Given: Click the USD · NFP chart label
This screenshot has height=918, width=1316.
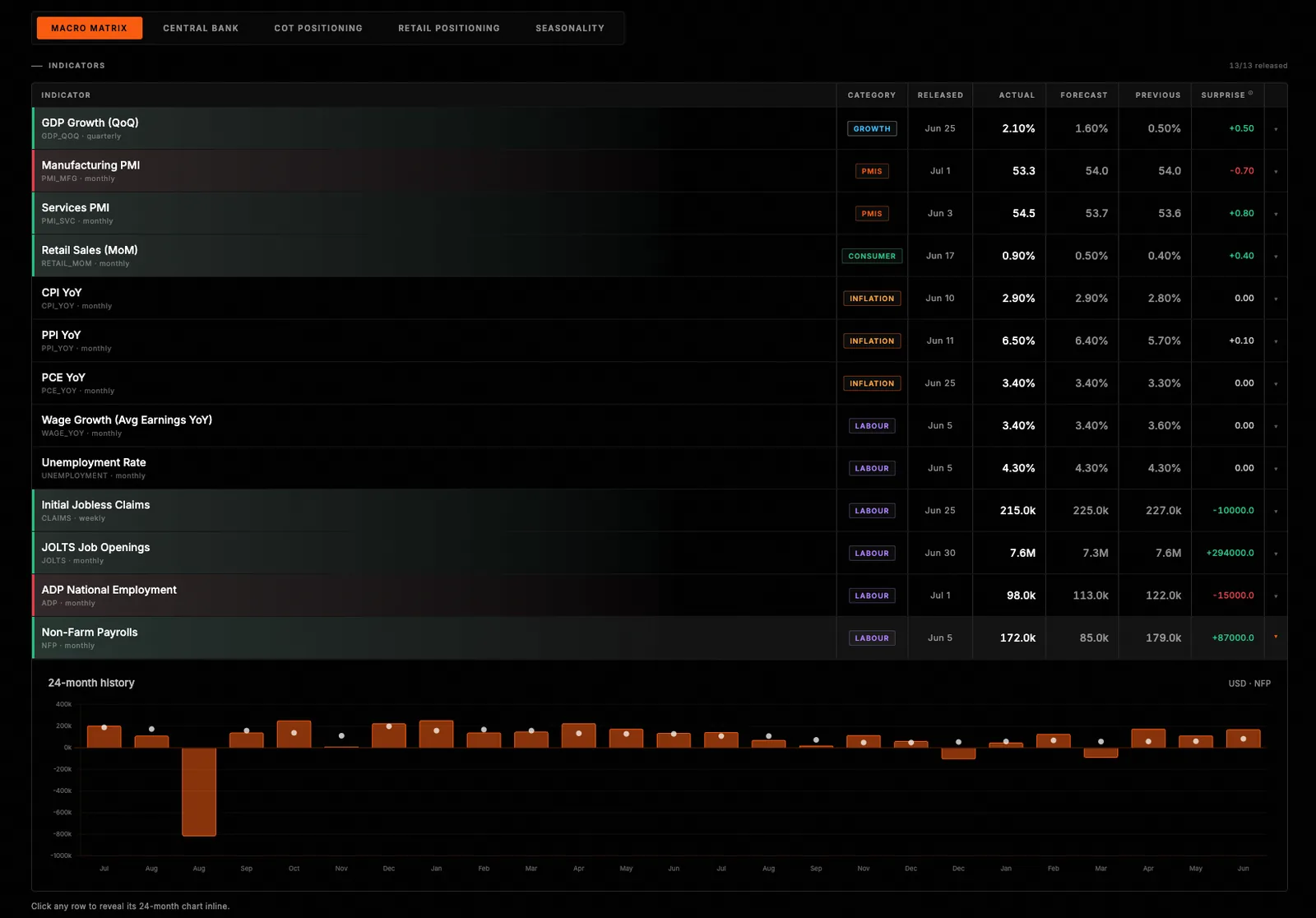Looking at the screenshot, I should (x=1249, y=684).
